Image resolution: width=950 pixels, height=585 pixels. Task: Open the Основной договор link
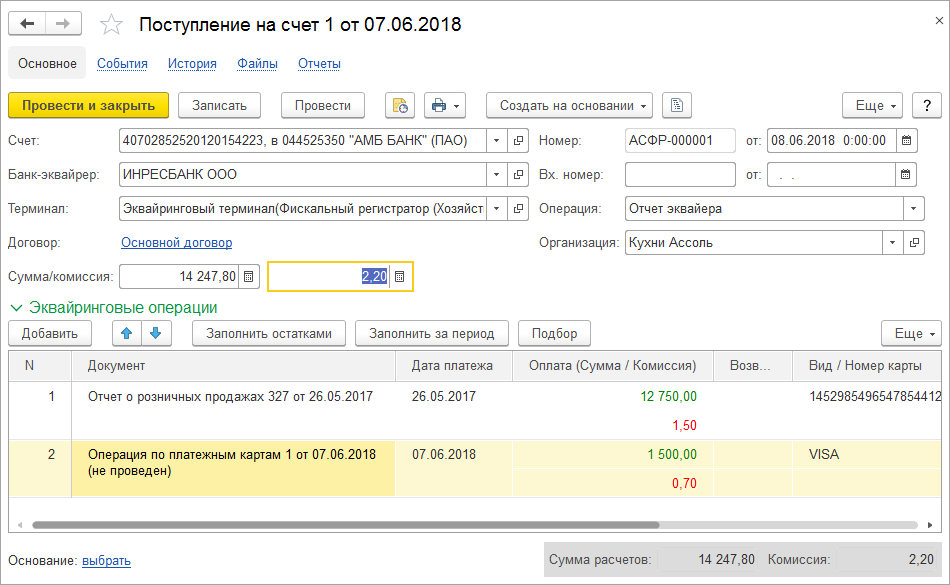pos(176,243)
